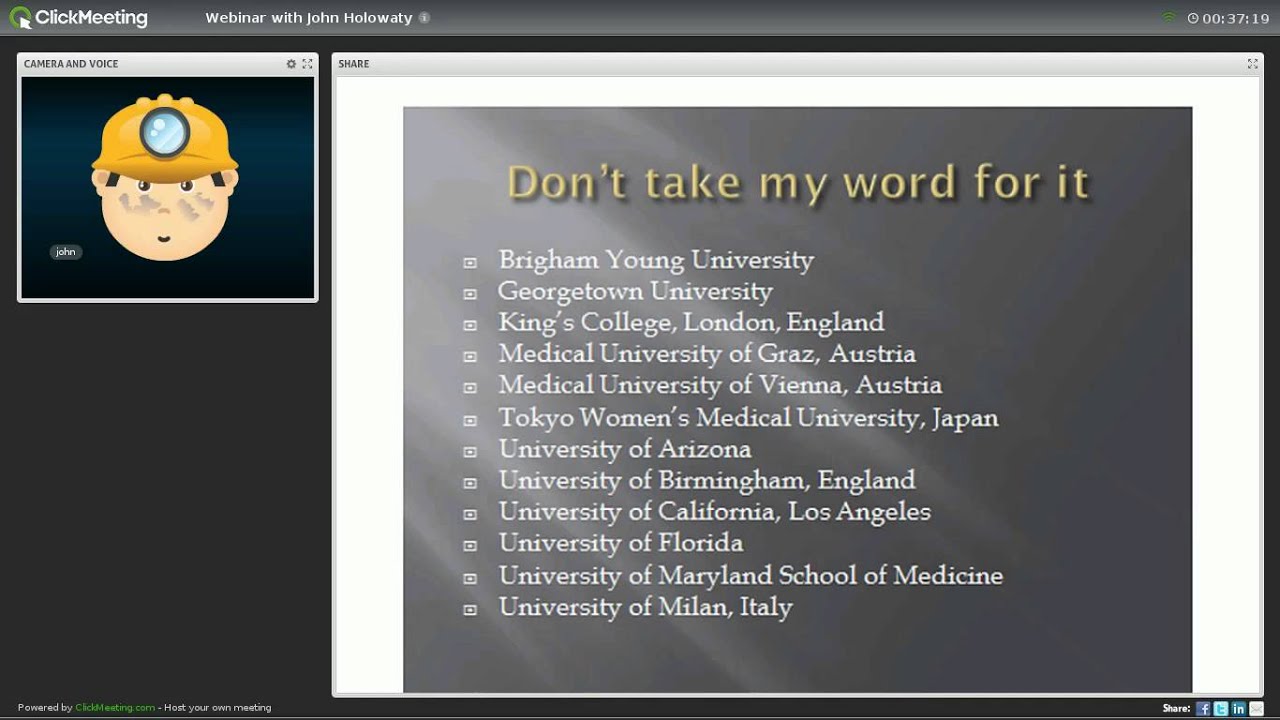The image size is (1280, 720).
Task: Click the Share: label in footer
Action: tap(1176, 708)
